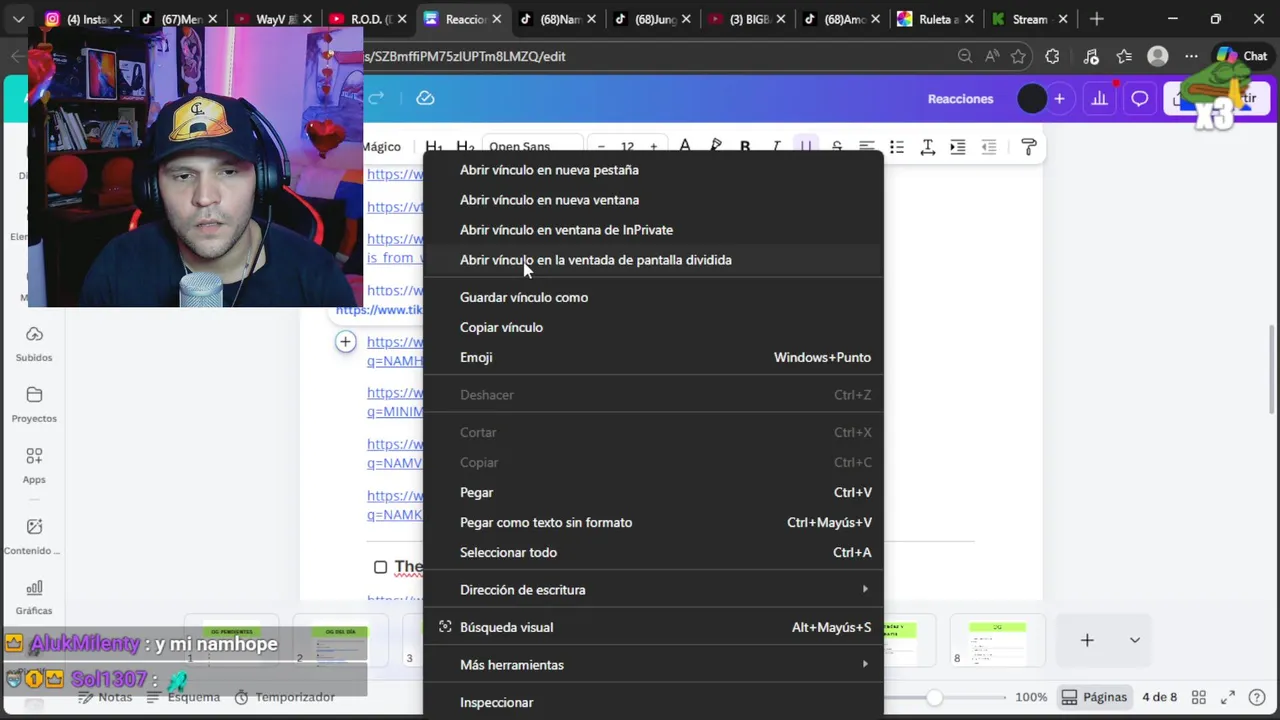Decrease font size with minus button
The height and width of the screenshot is (720, 1280).
point(601,146)
